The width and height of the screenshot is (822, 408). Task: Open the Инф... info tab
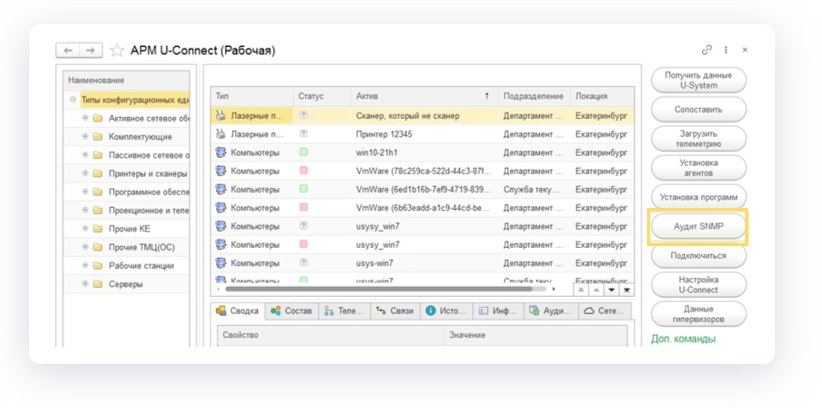click(498, 311)
